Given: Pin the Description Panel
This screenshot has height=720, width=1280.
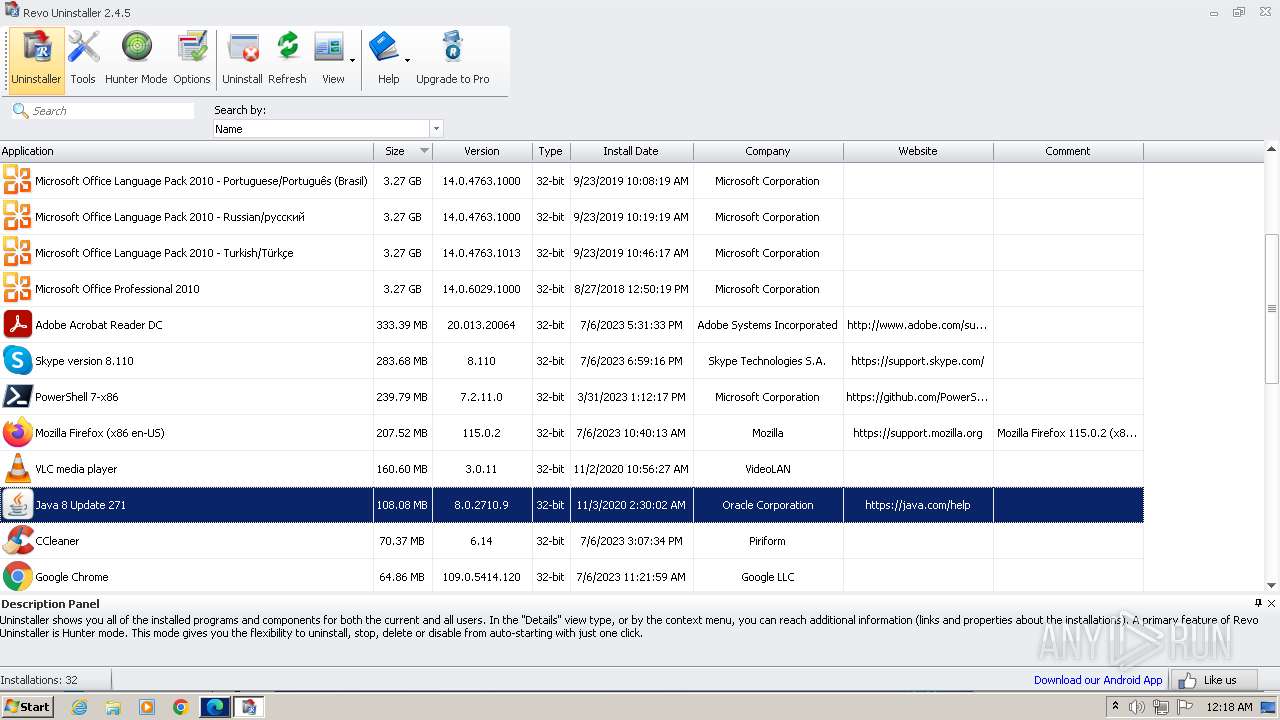Looking at the screenshot, I should click(x=1258, y=603).
